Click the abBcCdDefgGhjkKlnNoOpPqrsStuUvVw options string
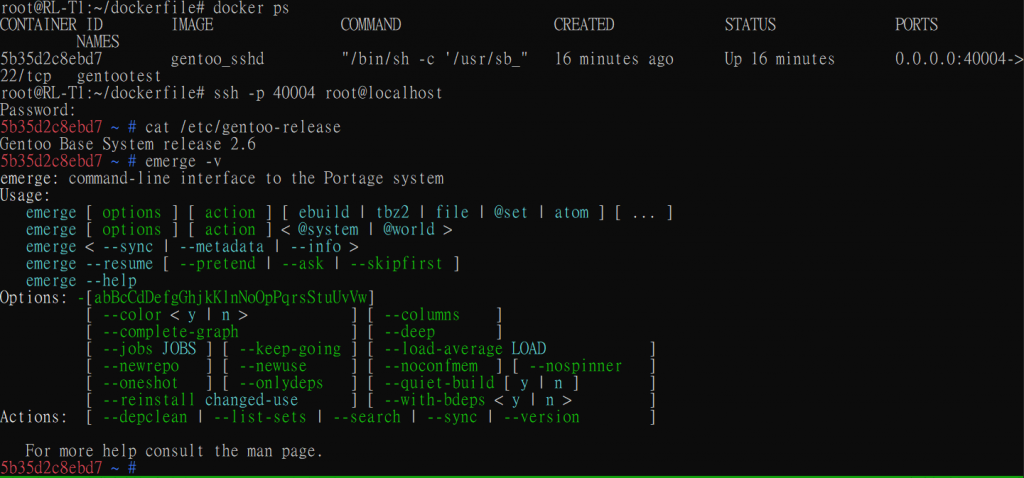1024x478 pixels. tap(231, 298)
